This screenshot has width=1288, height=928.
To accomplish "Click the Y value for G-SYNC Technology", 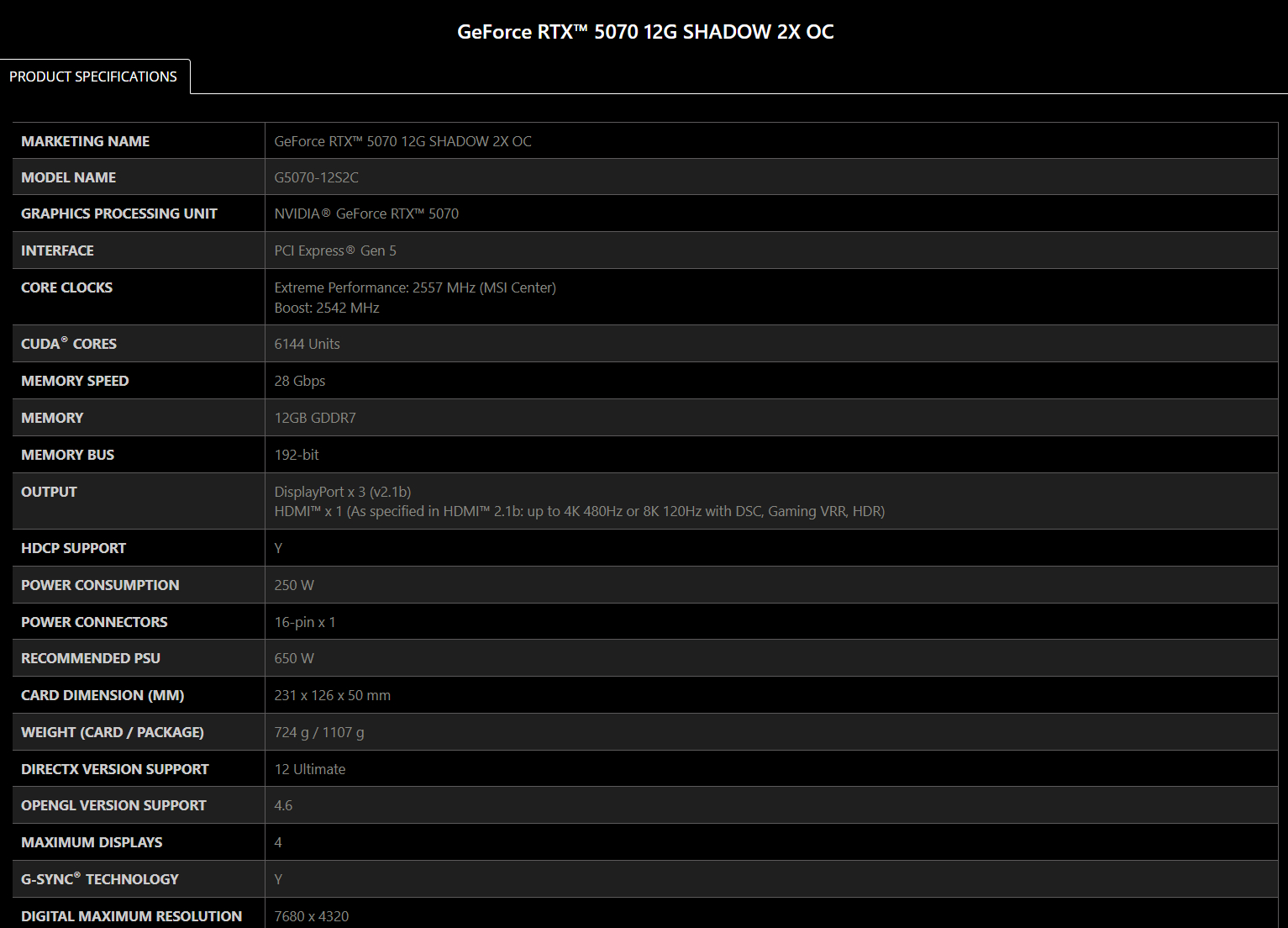I will coord(278,879).
